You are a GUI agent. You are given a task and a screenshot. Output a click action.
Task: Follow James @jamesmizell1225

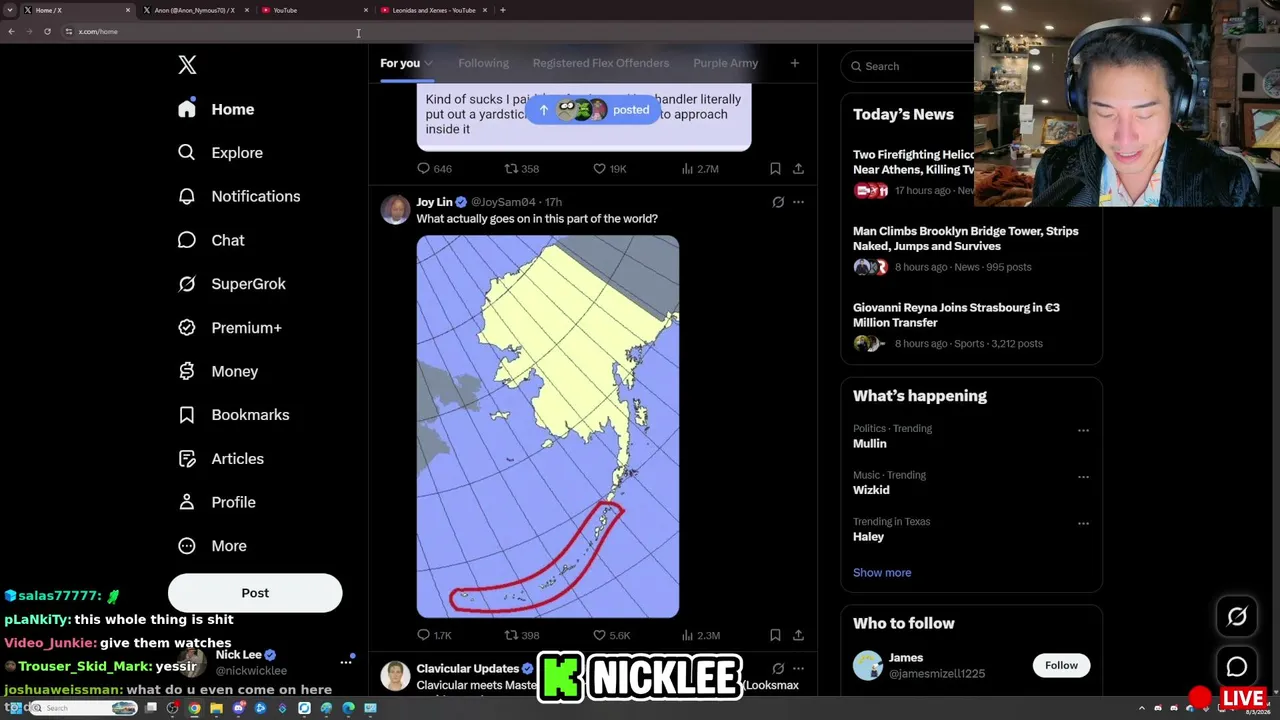tap(1061, 665)
